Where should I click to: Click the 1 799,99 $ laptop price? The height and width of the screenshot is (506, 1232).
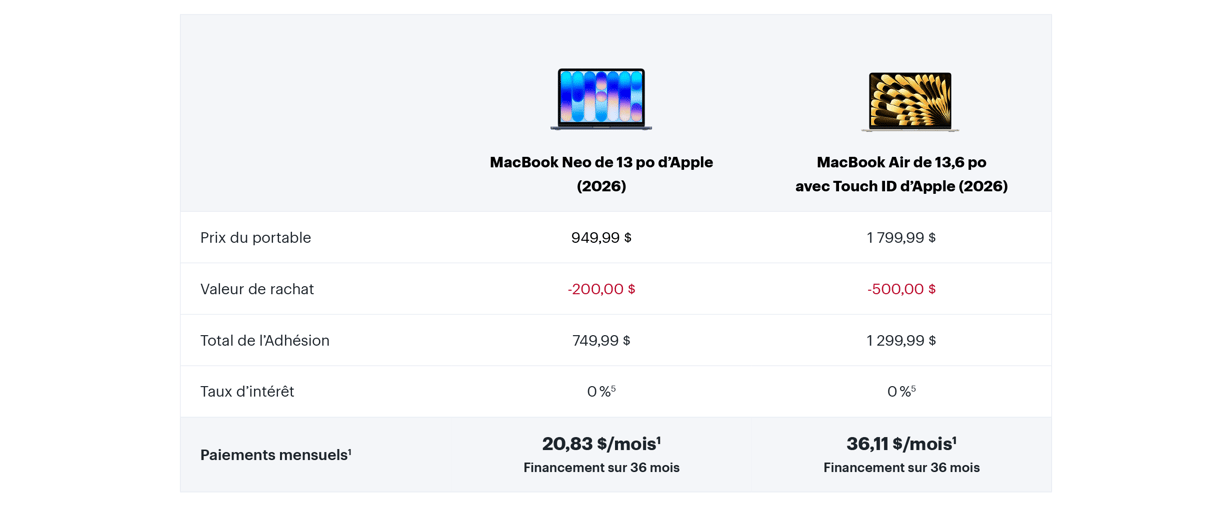point(901,238)
